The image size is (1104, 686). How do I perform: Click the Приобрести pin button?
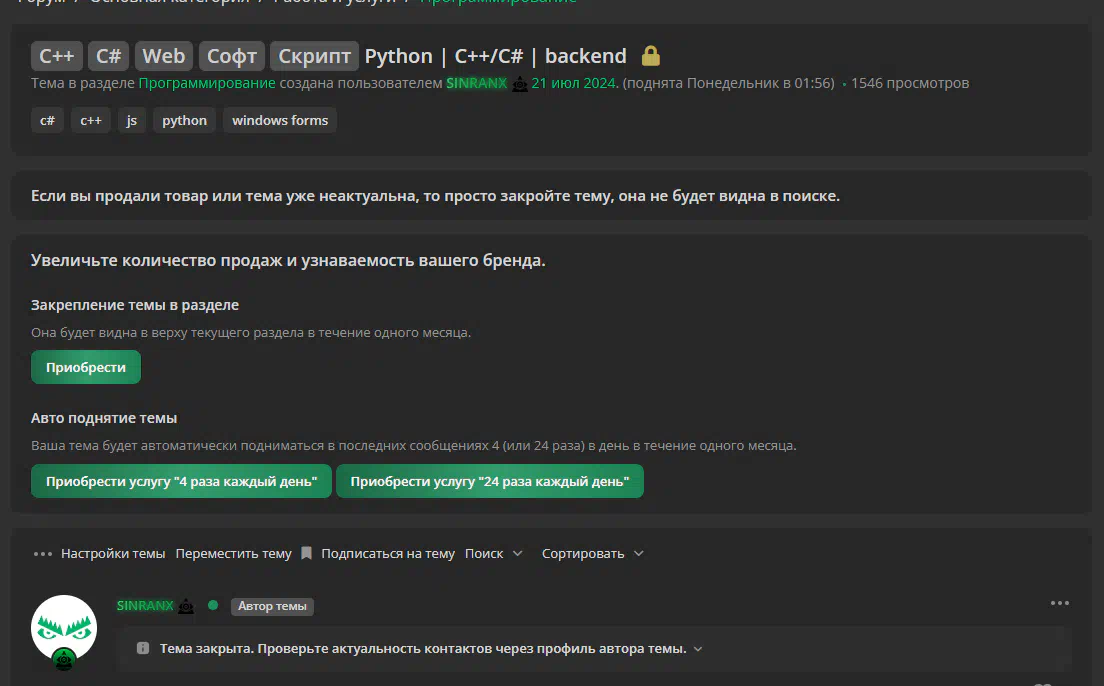coord(86,367)
